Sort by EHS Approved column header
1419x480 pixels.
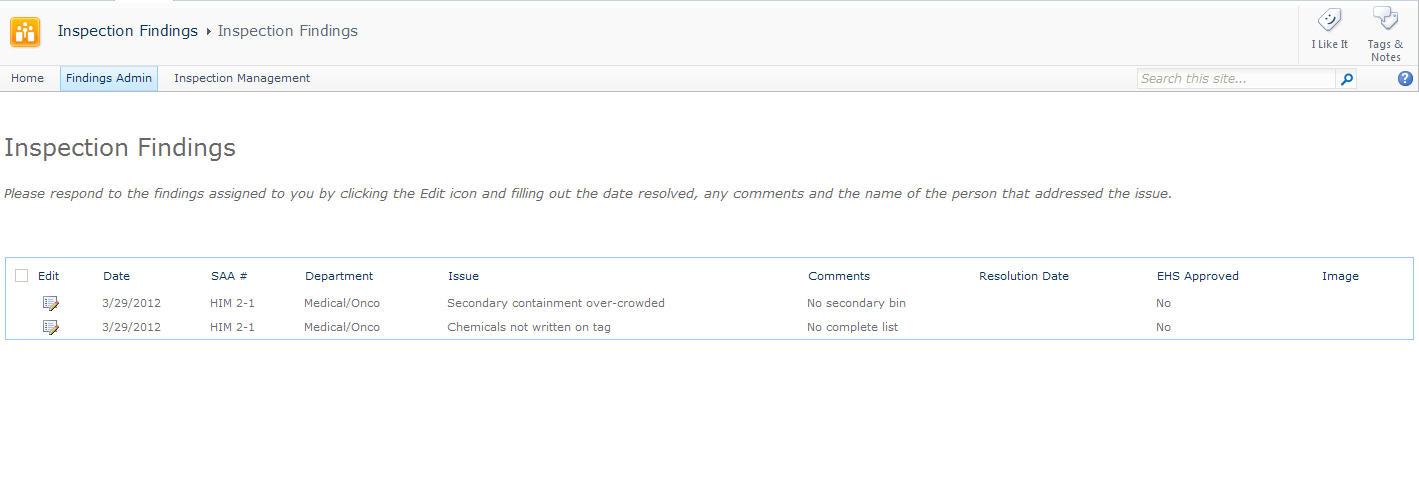pos(1197,276)
